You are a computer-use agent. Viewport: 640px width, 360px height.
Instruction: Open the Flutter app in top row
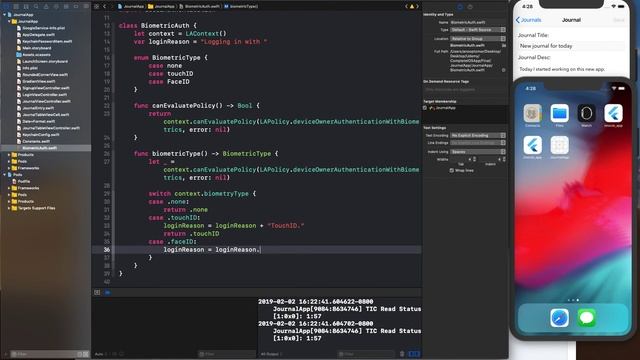pos(613,113)
